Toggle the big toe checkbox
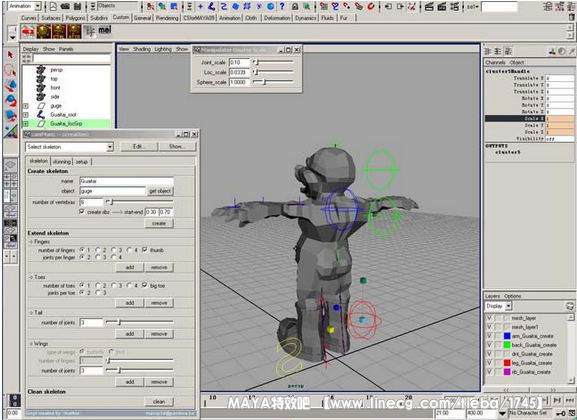 [x=145, y=285]
